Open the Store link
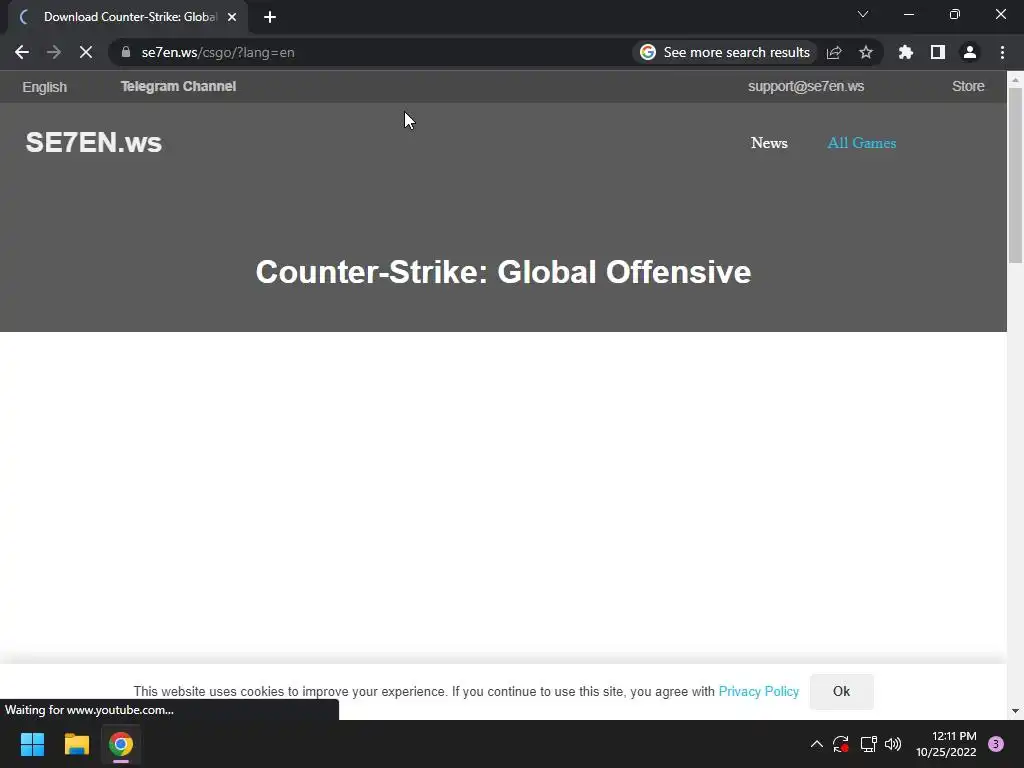 968,86
